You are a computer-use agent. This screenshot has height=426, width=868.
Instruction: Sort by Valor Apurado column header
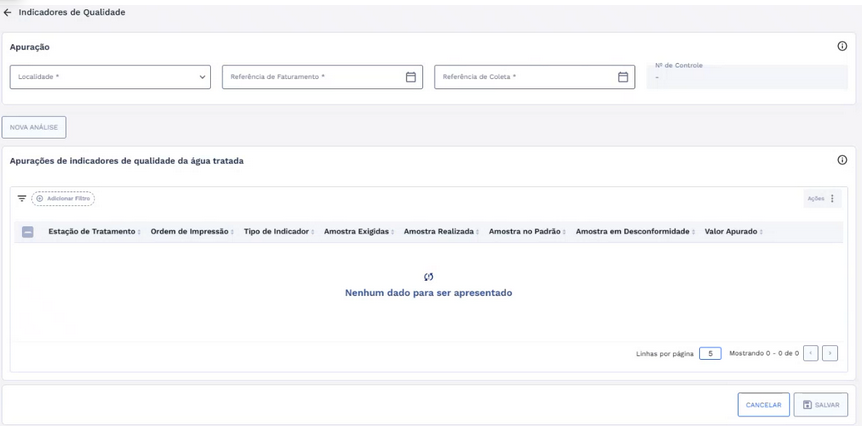[731, 232]
